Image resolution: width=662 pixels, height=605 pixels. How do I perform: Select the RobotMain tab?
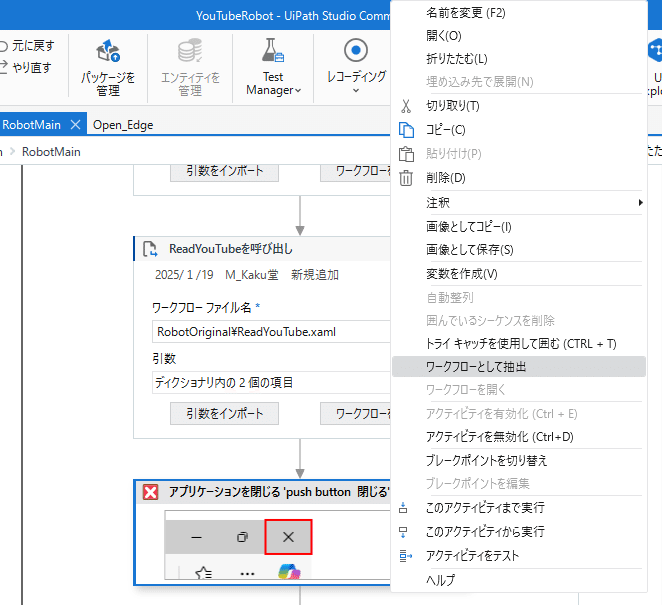(x=31, y=125)
